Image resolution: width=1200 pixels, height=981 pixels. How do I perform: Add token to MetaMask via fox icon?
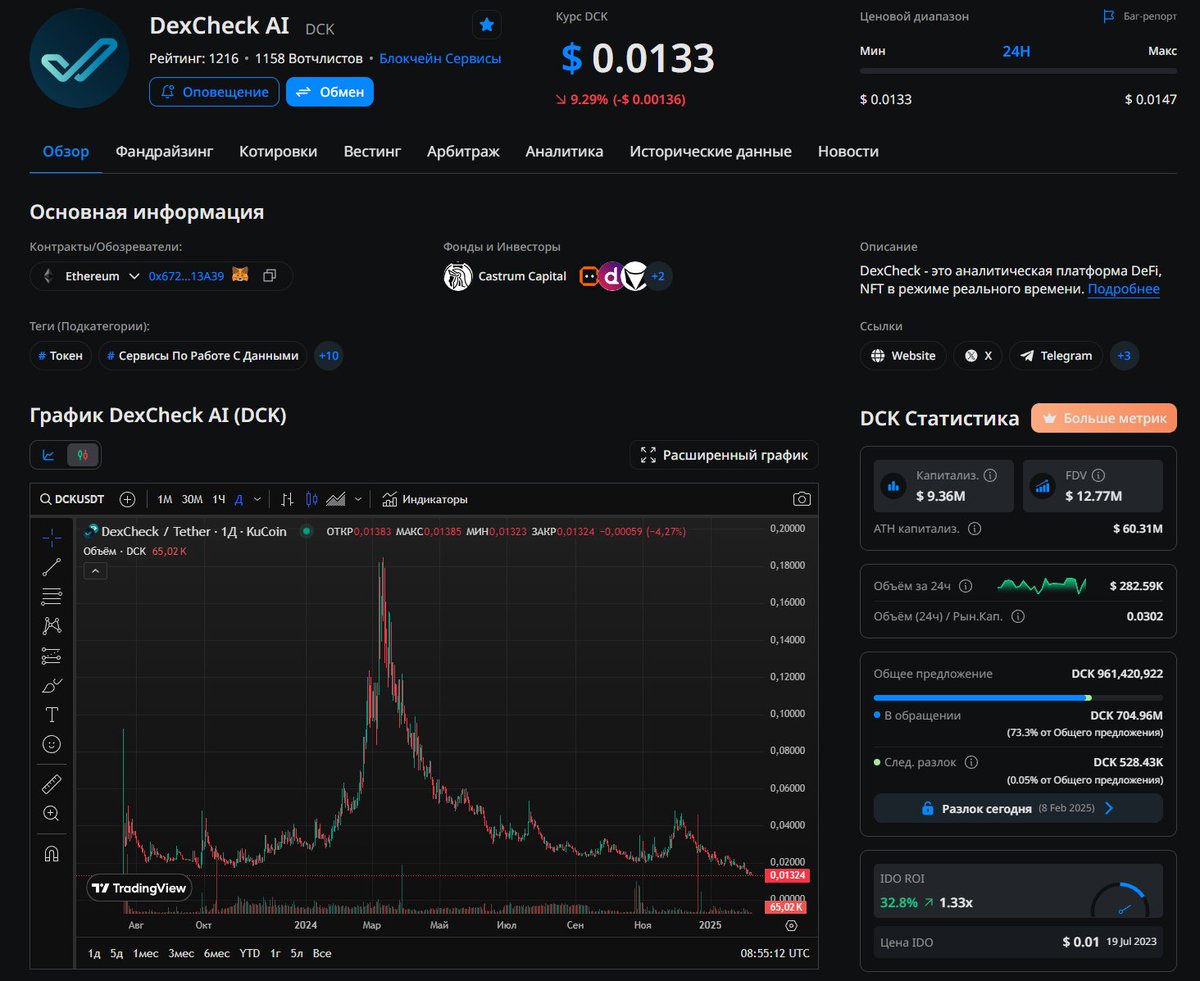[x=240, y=275]
